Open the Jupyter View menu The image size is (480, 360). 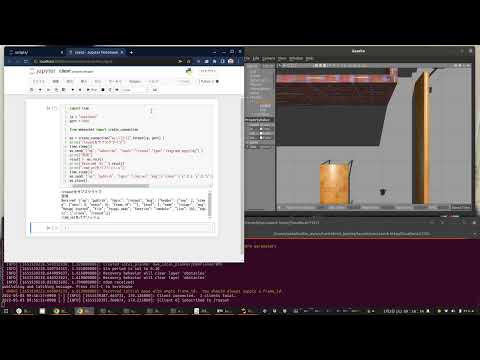[x=70, y=81]
